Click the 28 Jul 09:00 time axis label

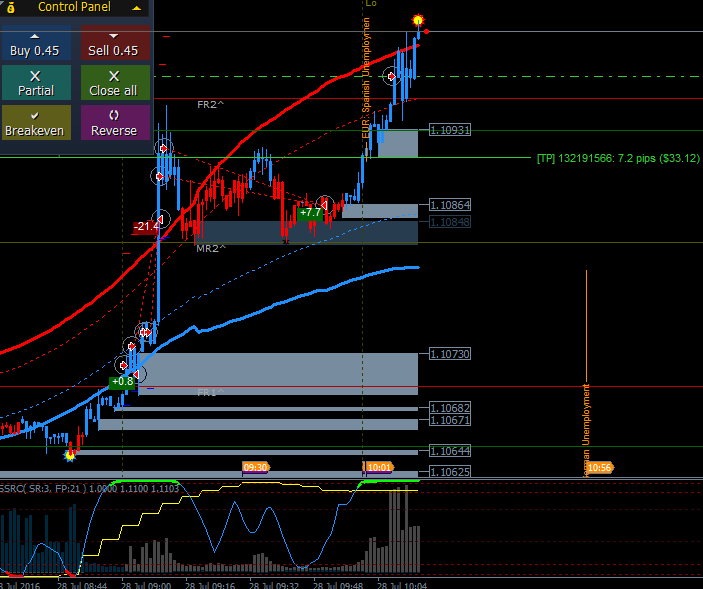tap(146, 585)
